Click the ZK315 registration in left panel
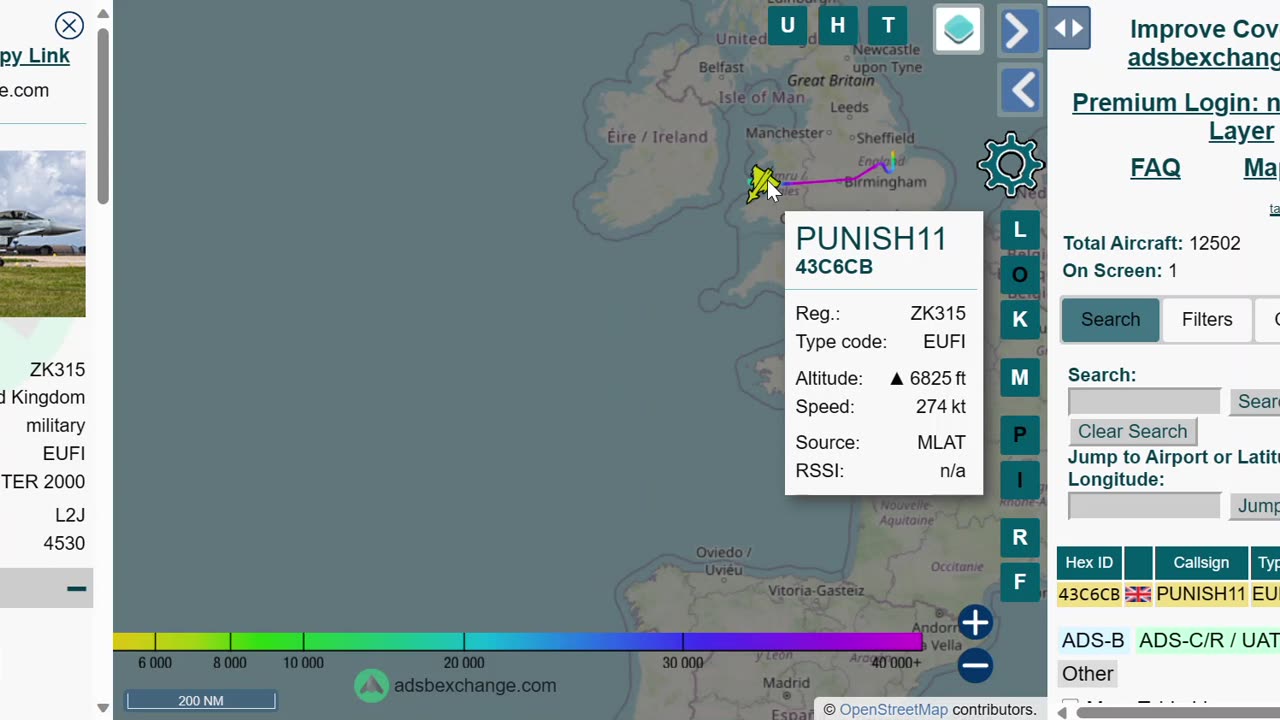This screenshot has width=1280, height=720. pyautogui.click(x=57, y=370)
